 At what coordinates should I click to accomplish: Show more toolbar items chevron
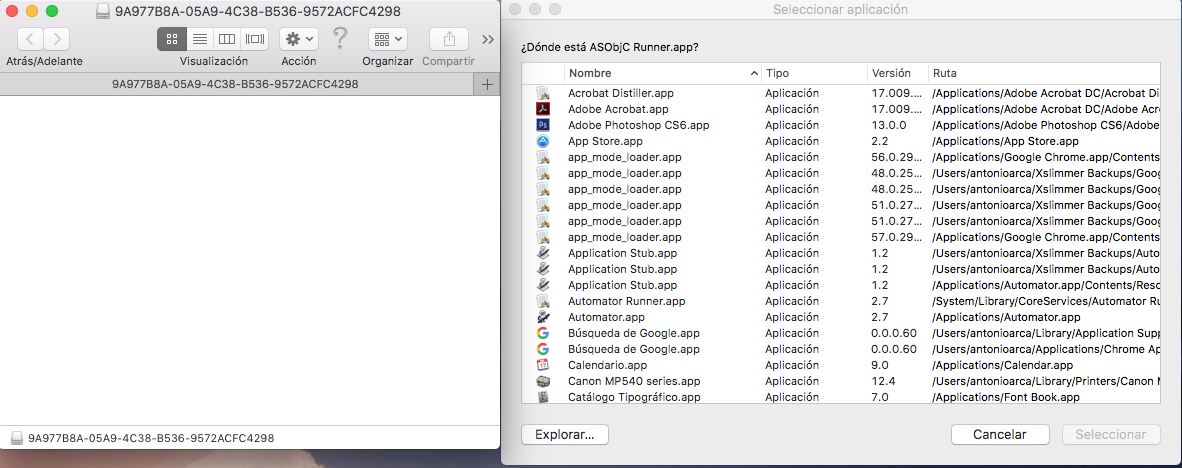click(488, 40)
